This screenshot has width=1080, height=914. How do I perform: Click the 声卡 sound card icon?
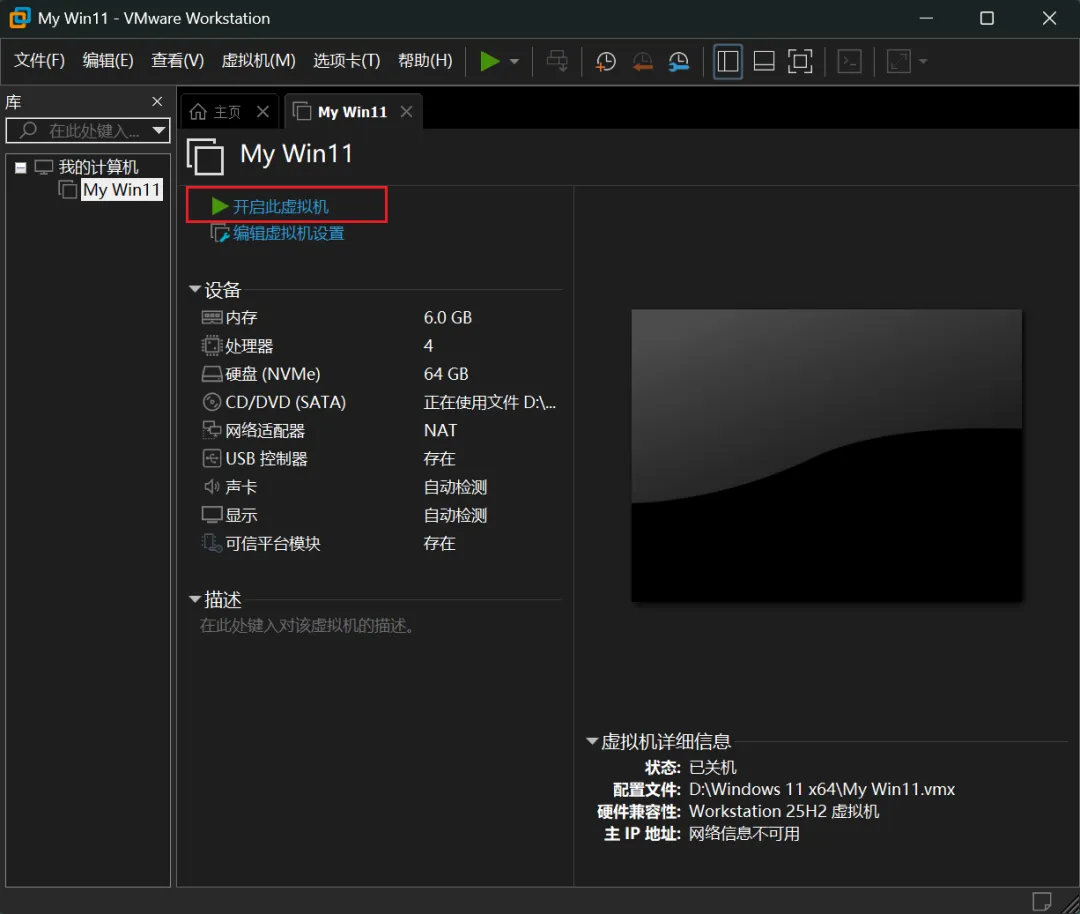[x=211, y=487]
